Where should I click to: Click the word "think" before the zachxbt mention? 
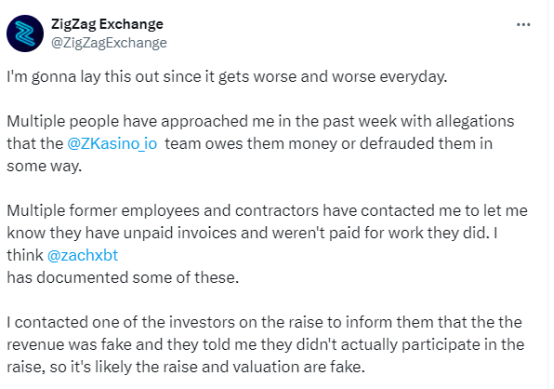click(25, 255)
